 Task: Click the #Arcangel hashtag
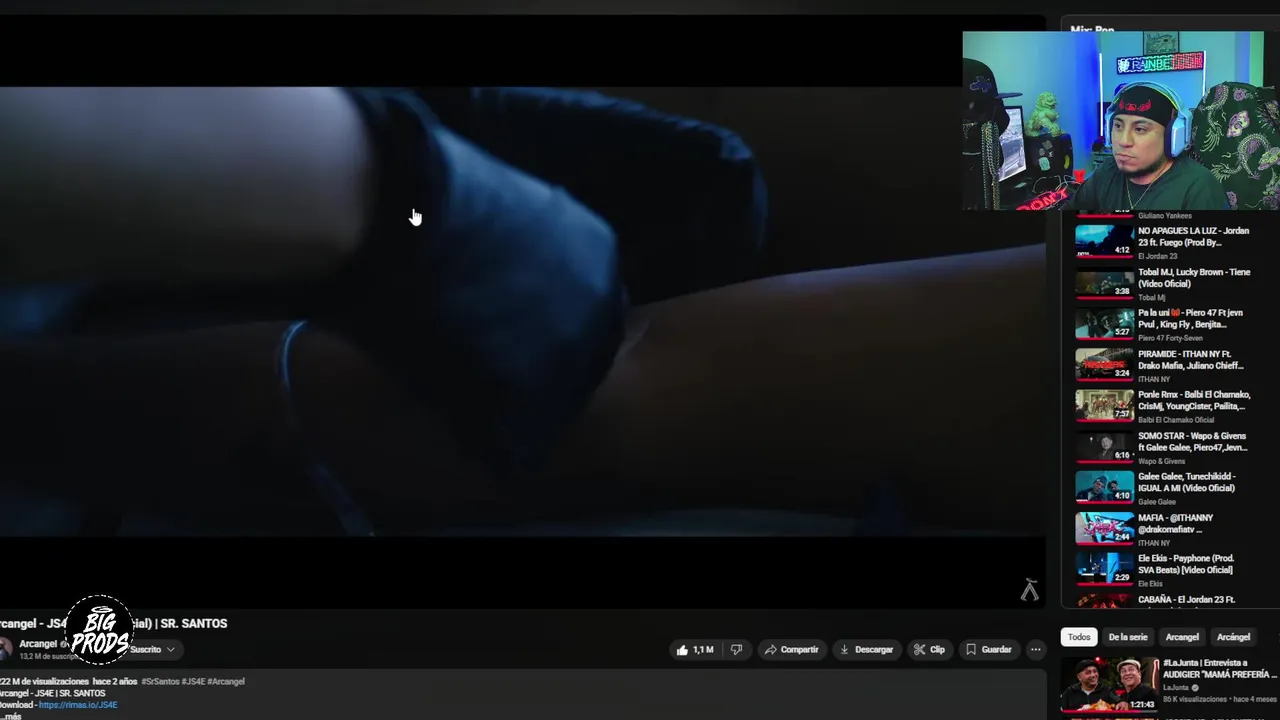click(x=226, y=682)
